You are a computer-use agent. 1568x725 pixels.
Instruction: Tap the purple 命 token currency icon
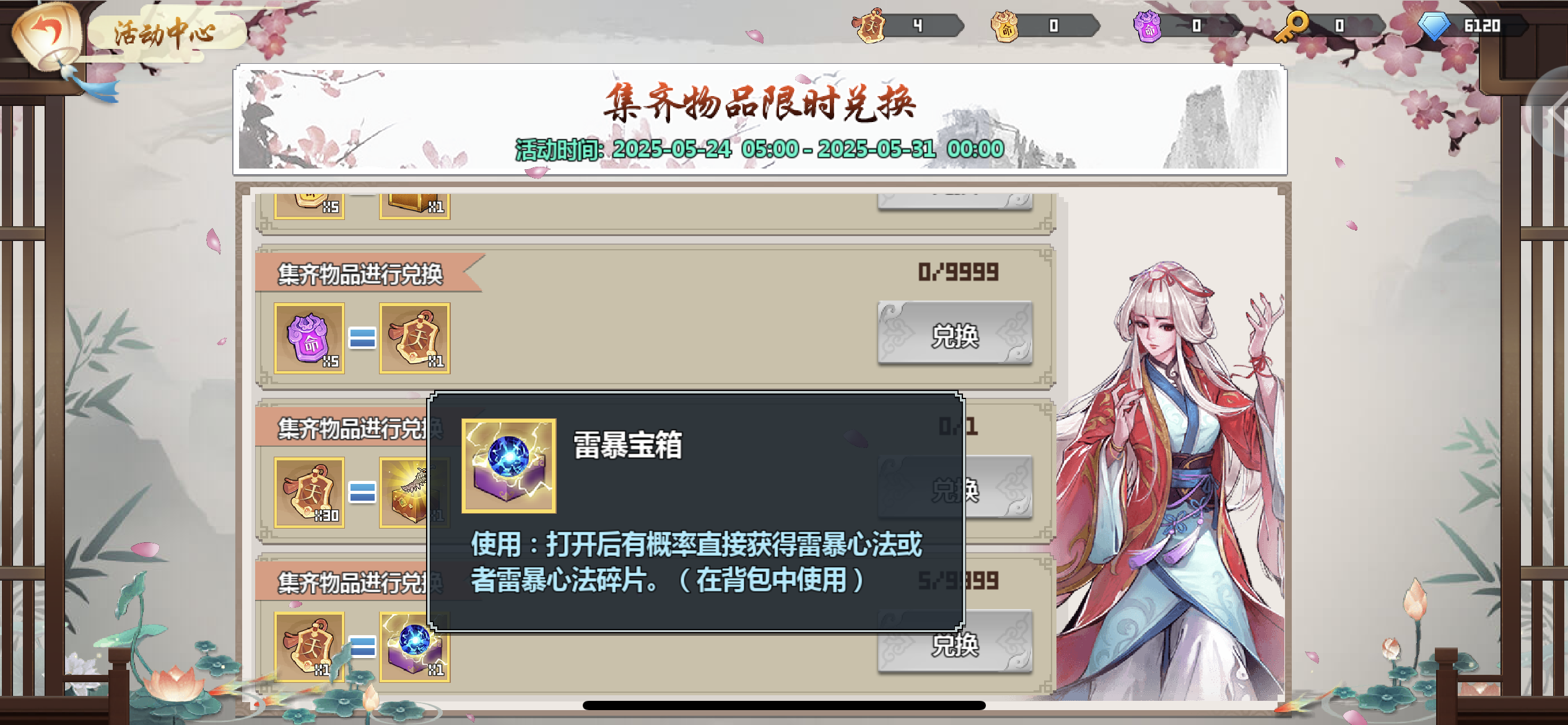click(1149, 25)
